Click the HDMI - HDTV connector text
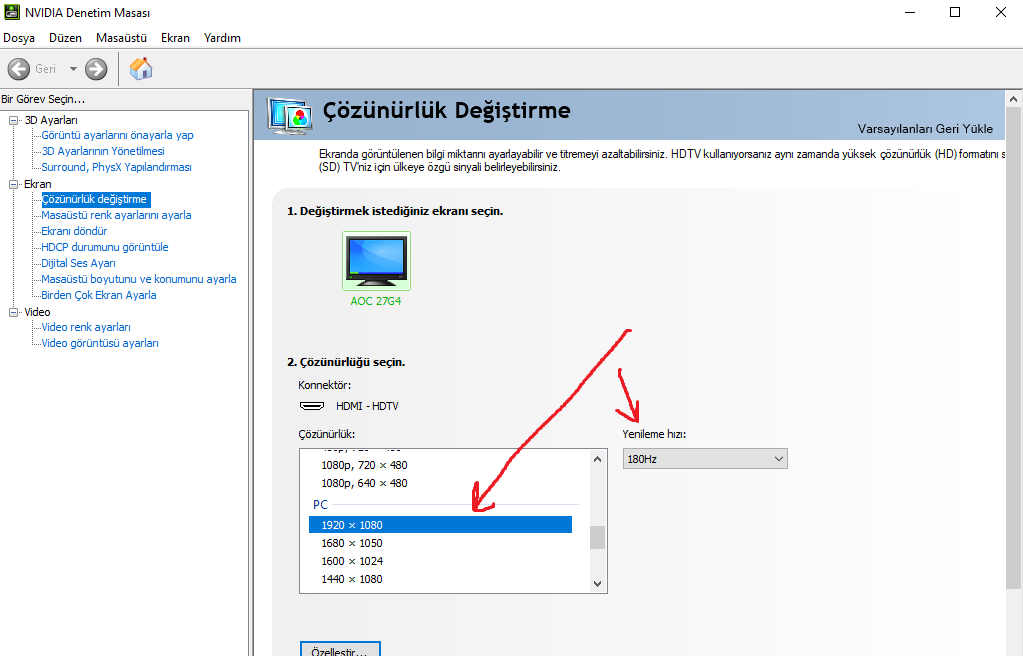Viewport: 1023px width, 656px height. 367,406
